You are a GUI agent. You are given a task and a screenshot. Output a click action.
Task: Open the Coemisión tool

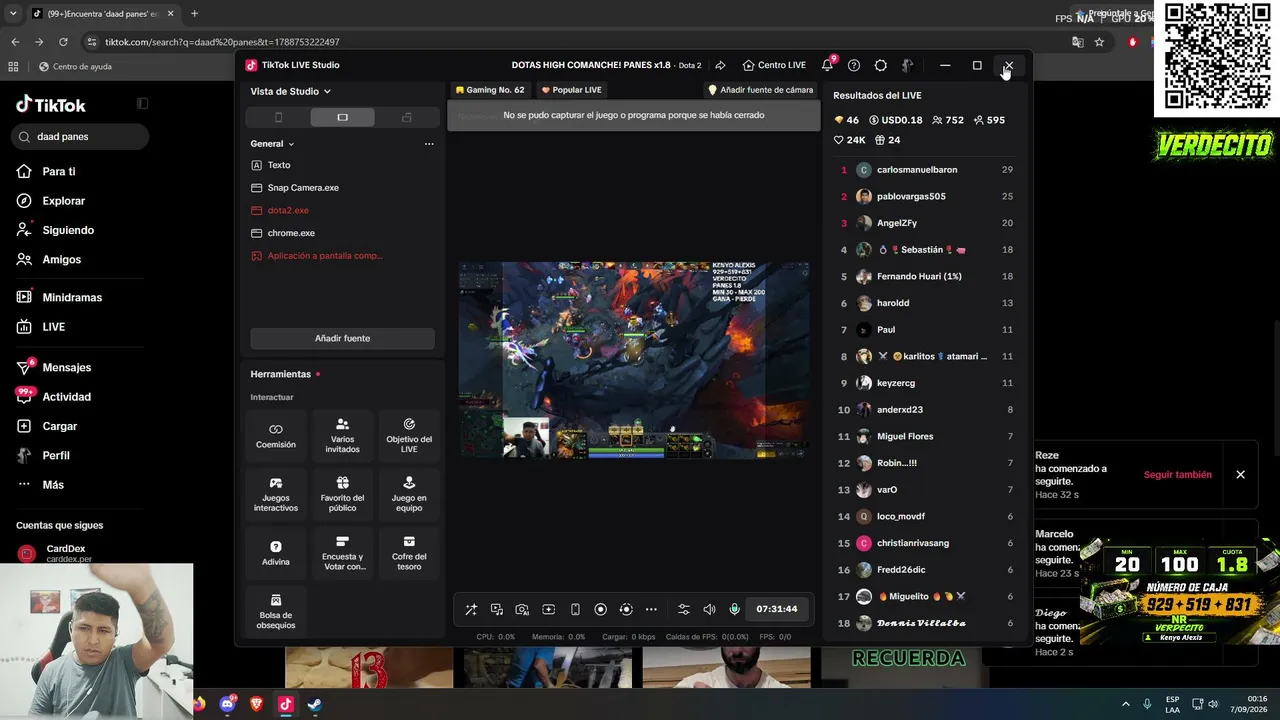pos(276,436)
